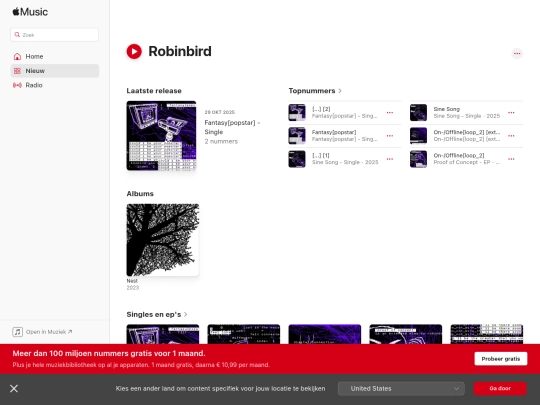540x405 pixels.
Task: Click the Apple Music logo
Action: pyautogui.click(x=30, y=12)
